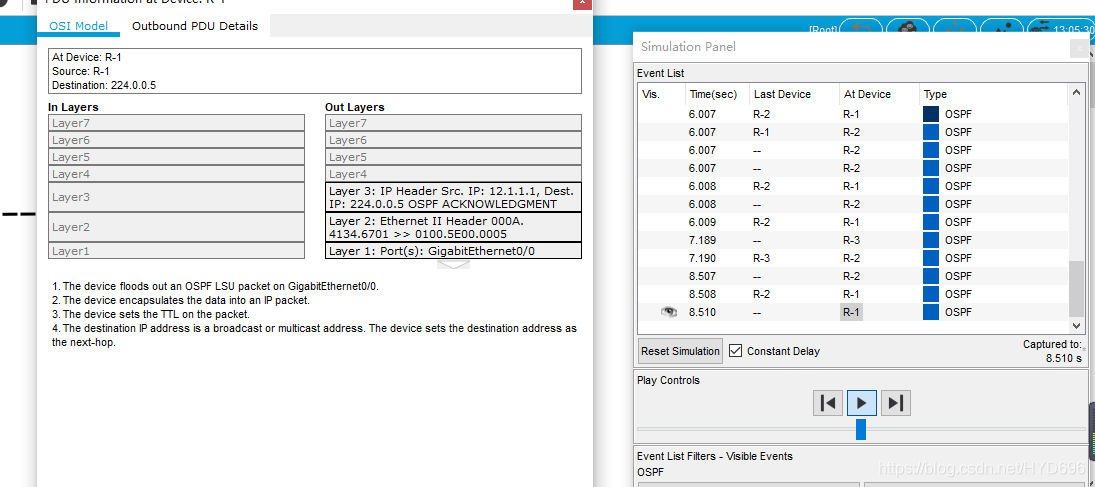The height and width of the screenshot is (487, 1095).
Task: Expand the layer details arrow below Out Layers
Action: pyautogui.click(x=453, y=265)
